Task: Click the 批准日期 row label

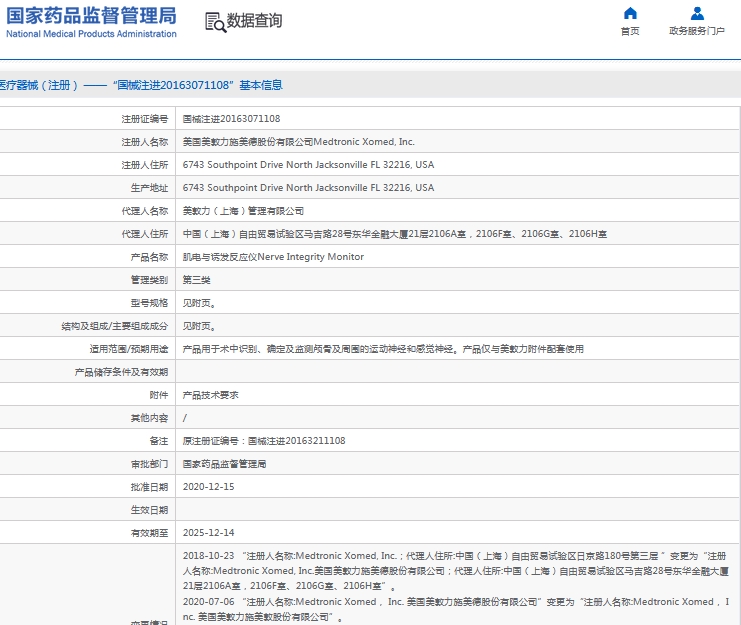Action: click(149, 487)
